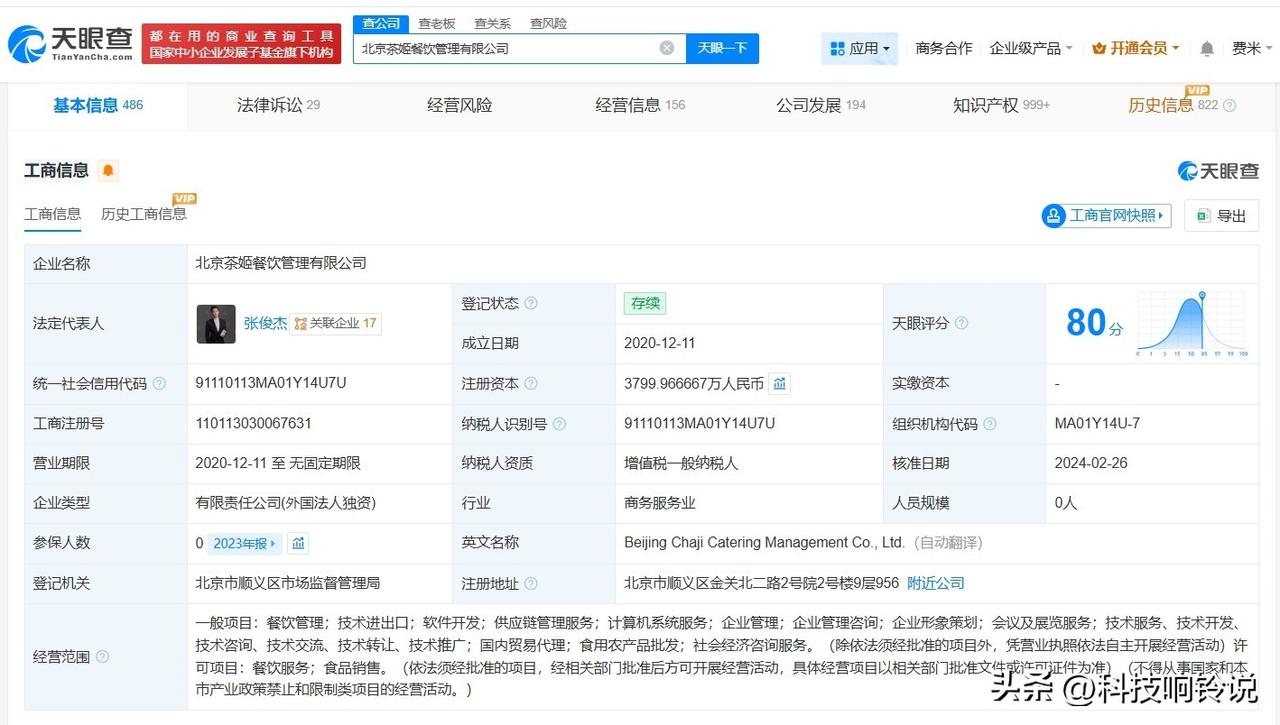
Task: Open the 费米 user account menu
Action: tap(1251, 48)
